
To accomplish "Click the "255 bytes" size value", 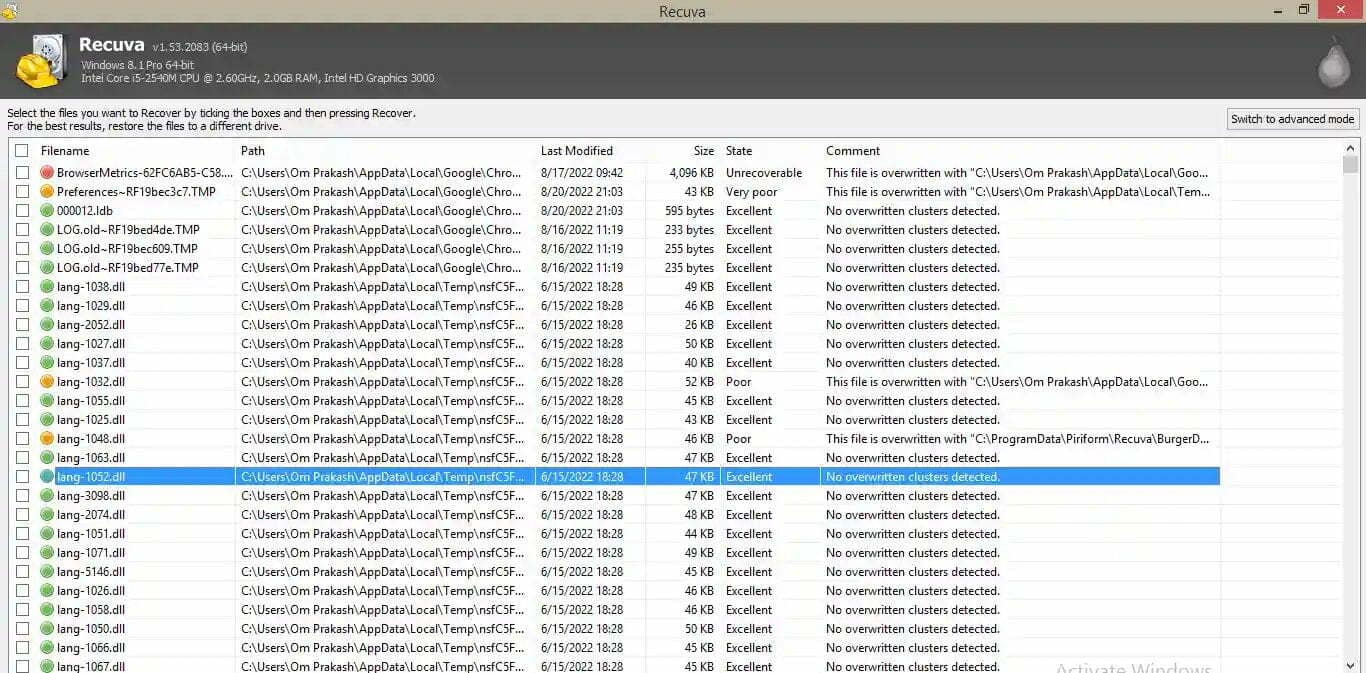I will pos(690,249).
